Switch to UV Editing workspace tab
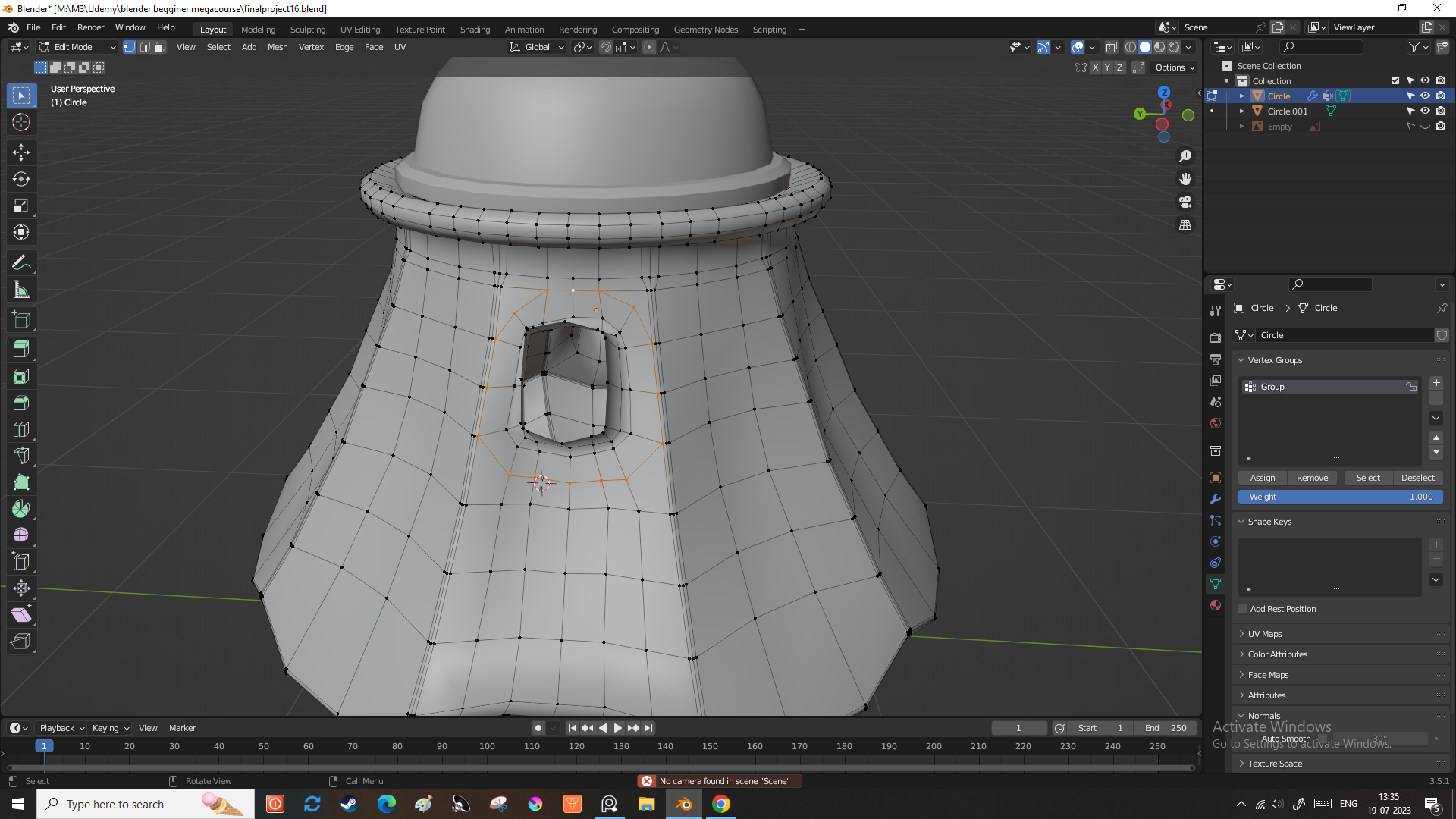Viewport: 1456px width, 819px height. pos(360,30)
